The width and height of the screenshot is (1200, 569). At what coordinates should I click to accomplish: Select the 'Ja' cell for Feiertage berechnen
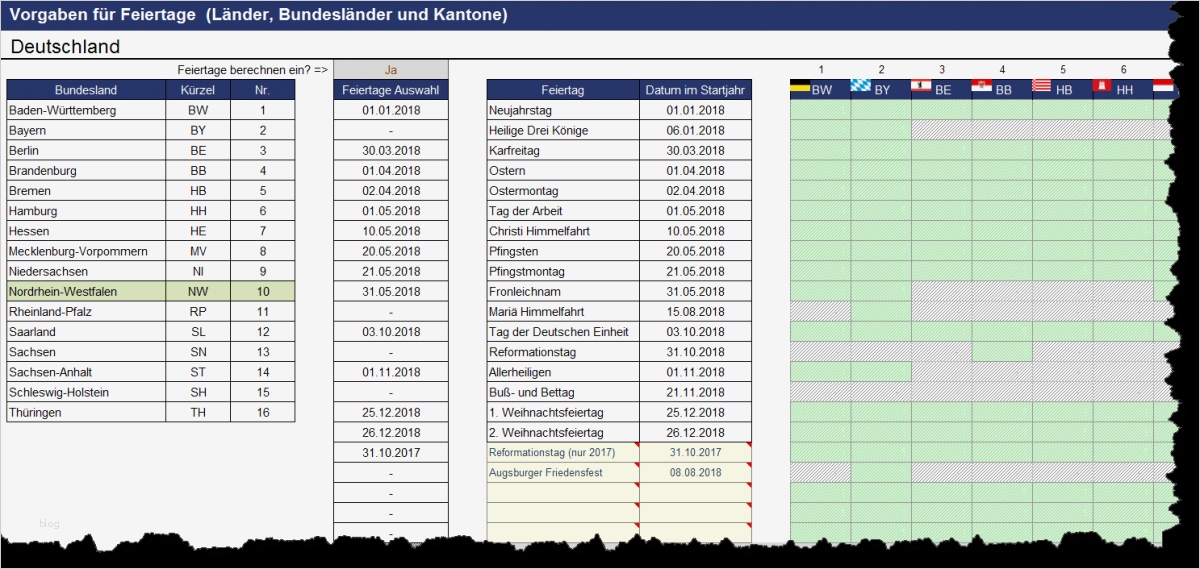point(391,70)
